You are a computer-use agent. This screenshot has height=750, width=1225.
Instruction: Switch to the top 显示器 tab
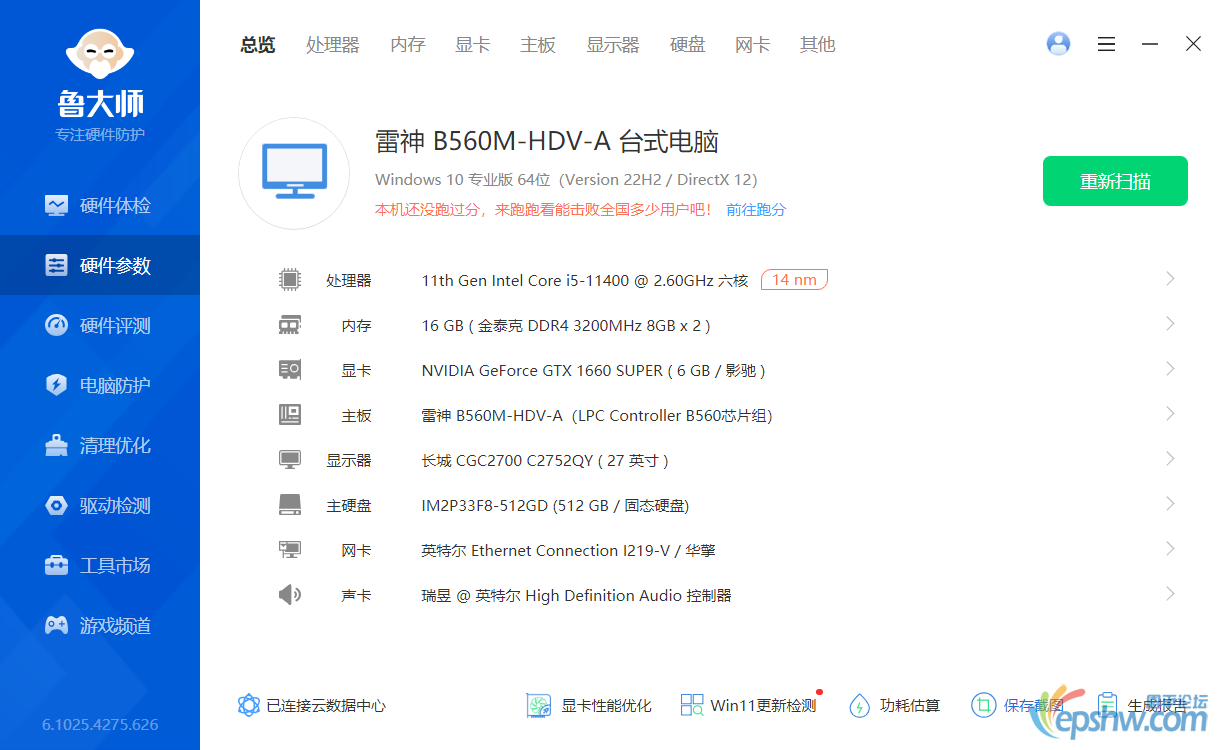pyautogui.click(x=613, y=45)
